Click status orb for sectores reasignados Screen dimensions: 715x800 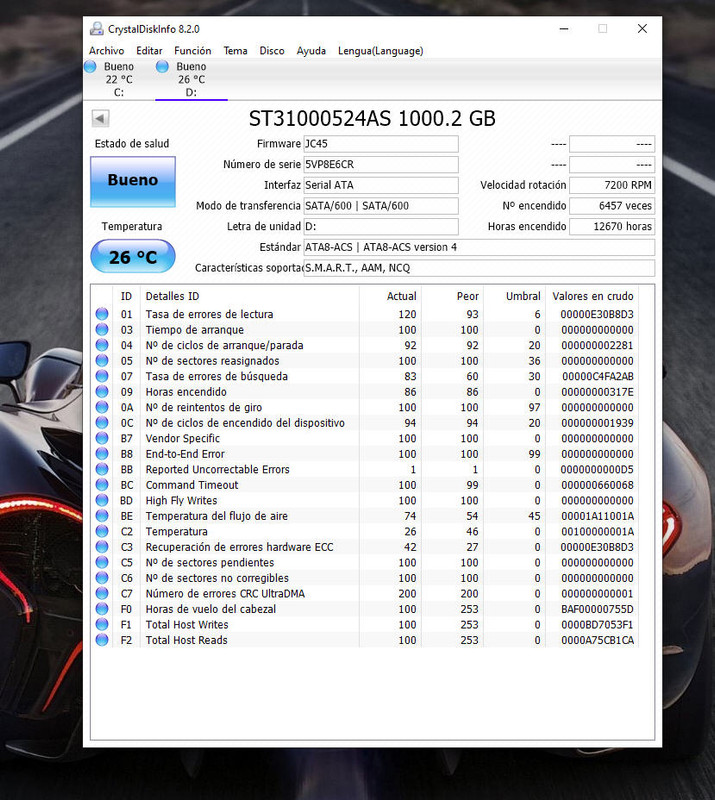coord(102,360)
